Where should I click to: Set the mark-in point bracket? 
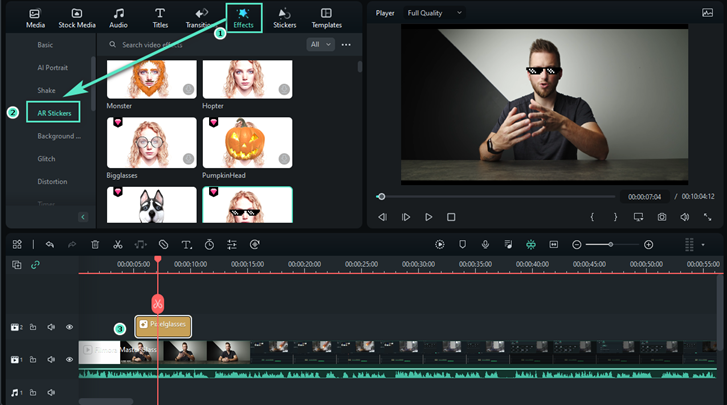tap(592, 217)
